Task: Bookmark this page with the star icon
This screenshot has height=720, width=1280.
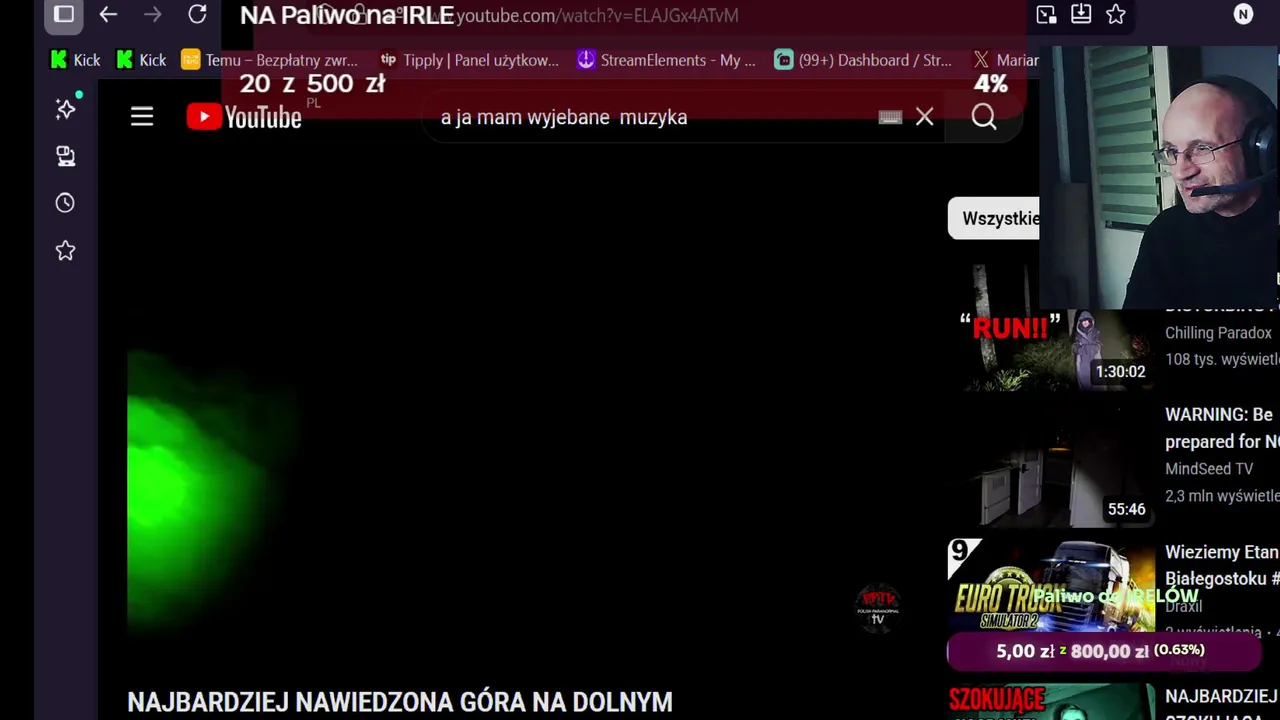Action: tap(1116, 14)
